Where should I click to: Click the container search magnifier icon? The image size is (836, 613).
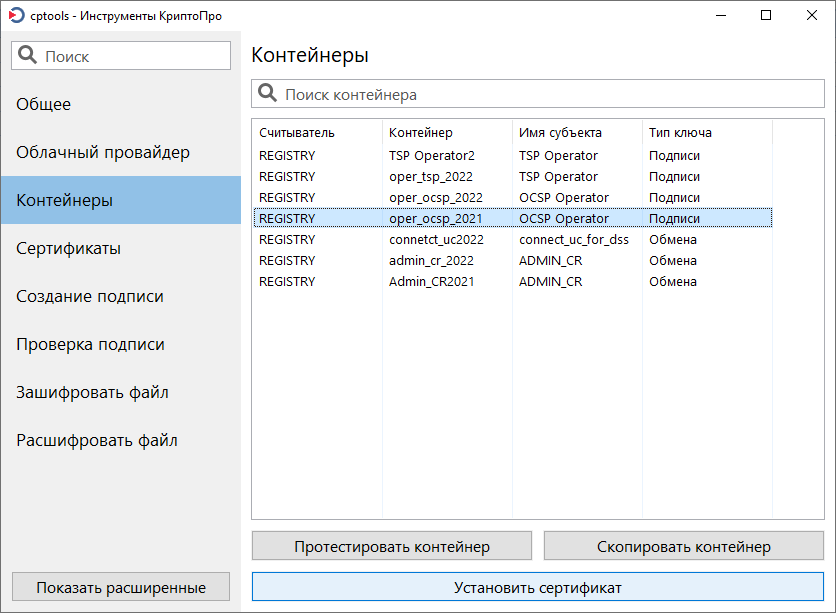click(x=267, y=93)
